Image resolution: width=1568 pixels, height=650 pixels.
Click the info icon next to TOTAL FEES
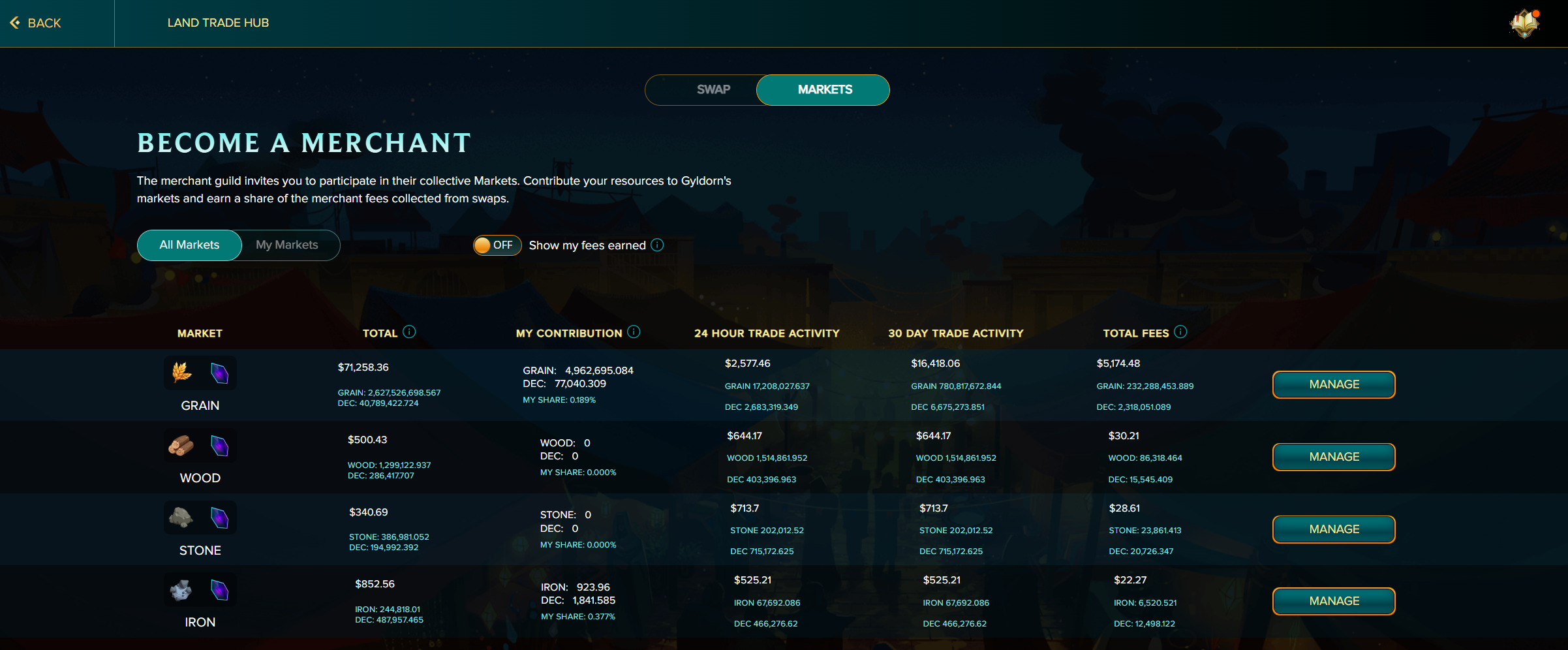pos(1180,332)
